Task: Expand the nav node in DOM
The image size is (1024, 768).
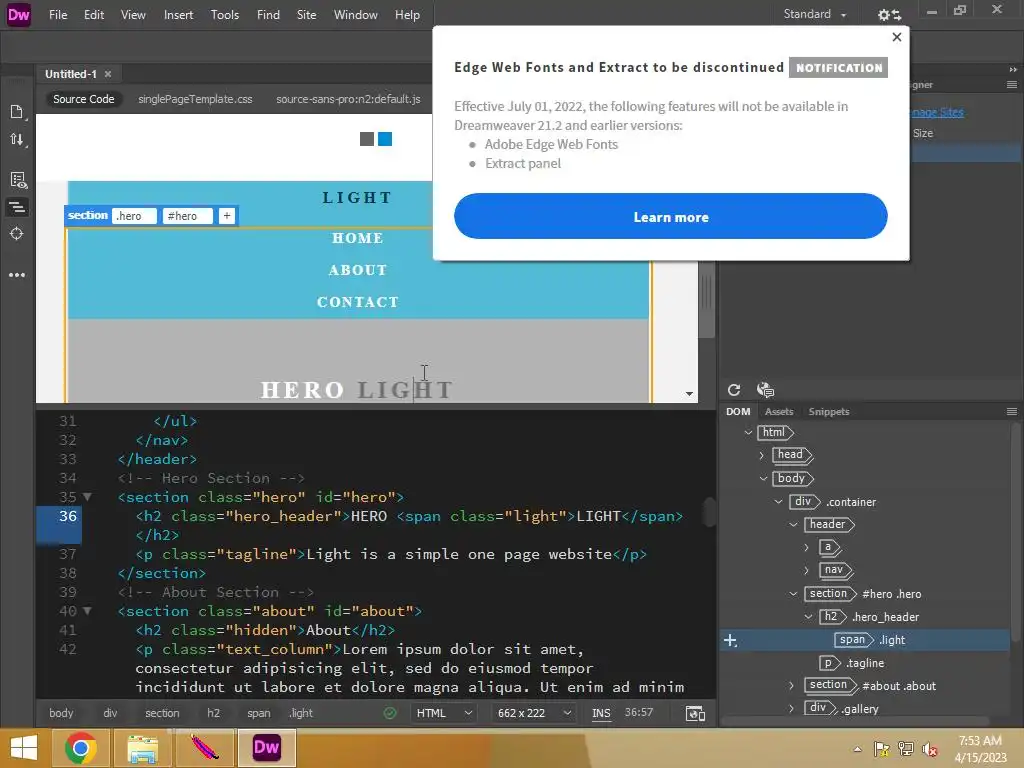Action: (807, 570)
